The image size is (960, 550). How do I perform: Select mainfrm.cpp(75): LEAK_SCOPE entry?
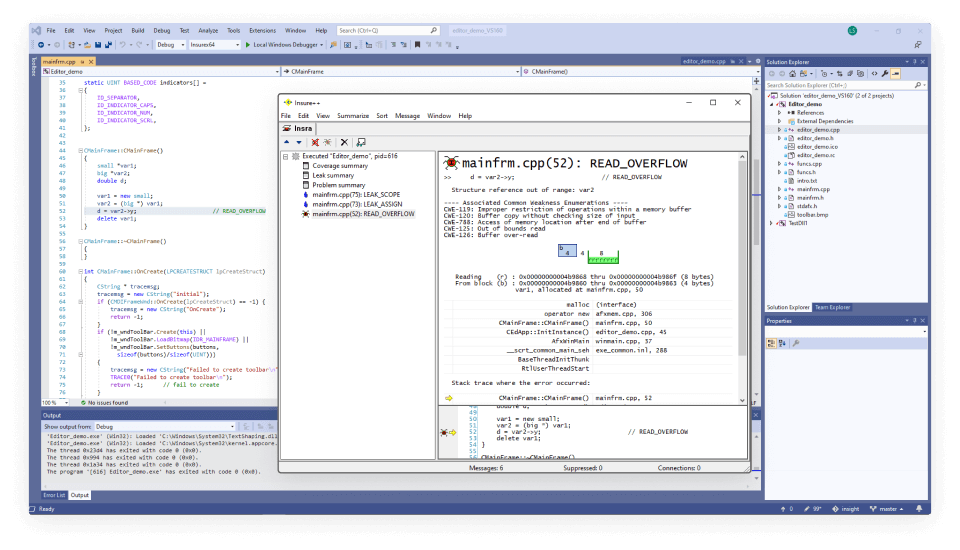356,195
